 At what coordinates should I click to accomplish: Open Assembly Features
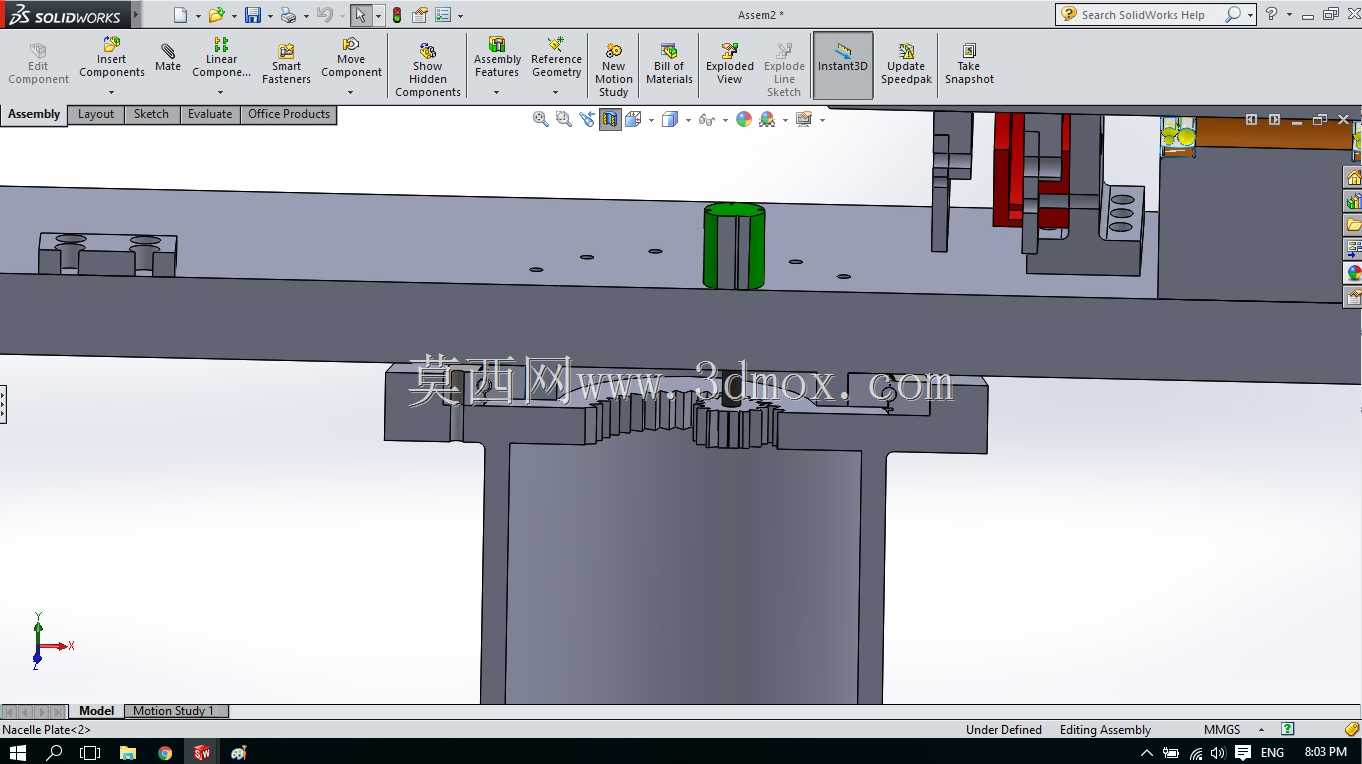[x=497, y=58]
